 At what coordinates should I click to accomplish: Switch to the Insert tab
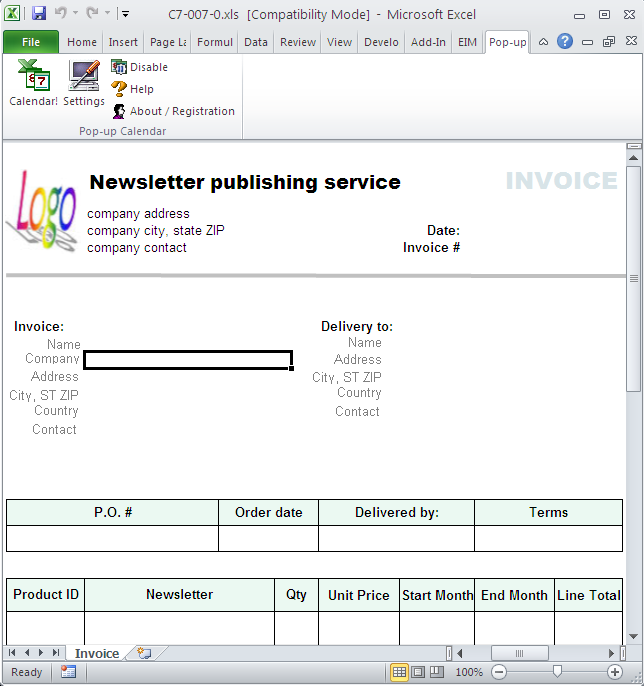[123, 42]
